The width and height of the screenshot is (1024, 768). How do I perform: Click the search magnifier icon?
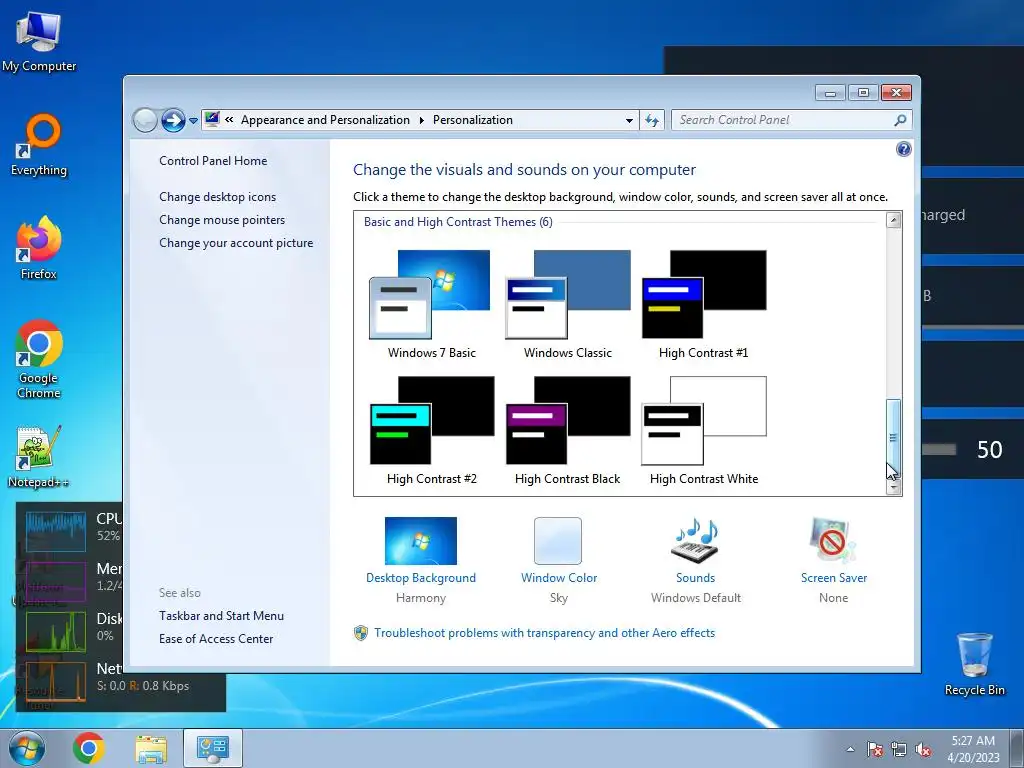[x=900, y=120]
